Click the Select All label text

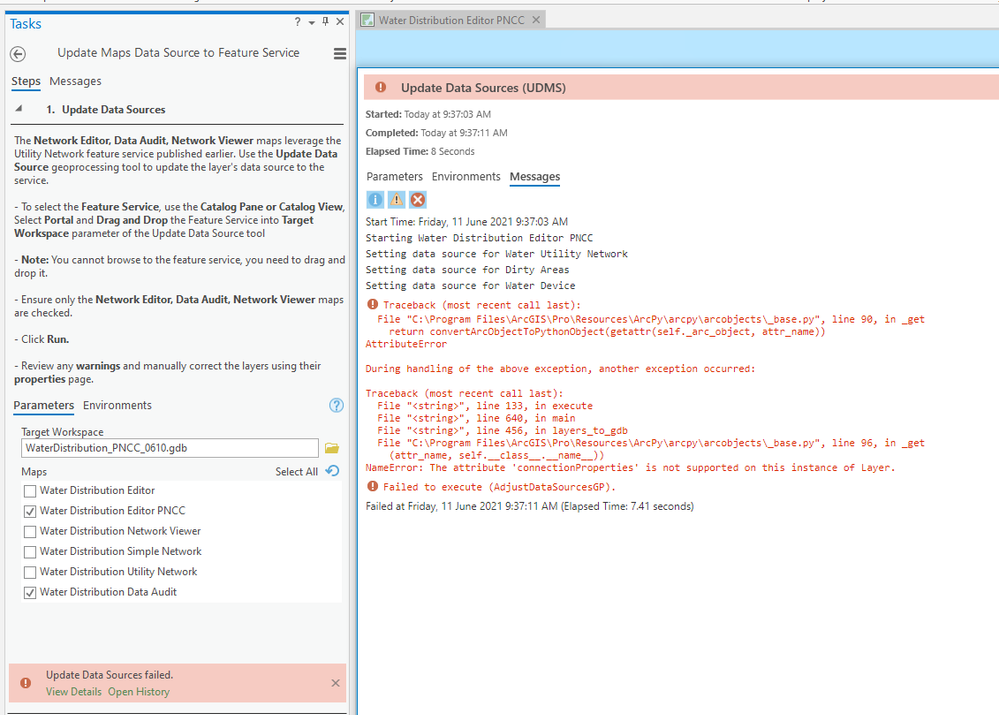coord(296,472)
